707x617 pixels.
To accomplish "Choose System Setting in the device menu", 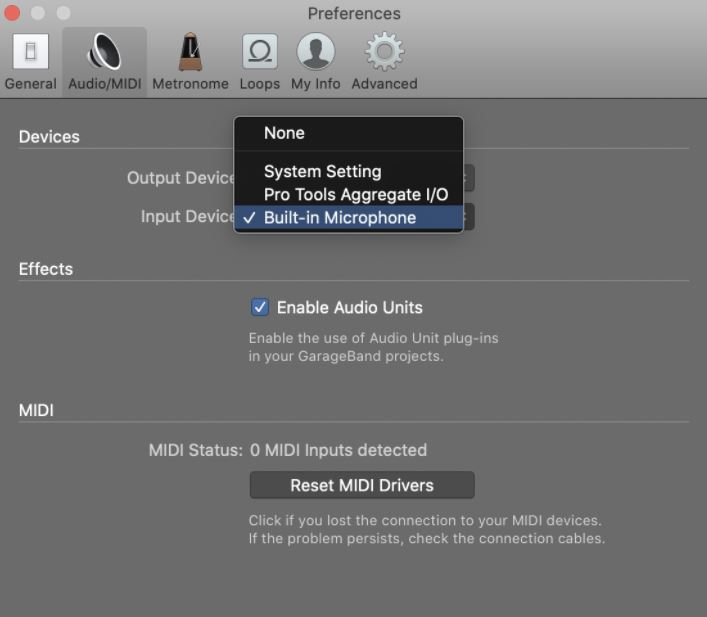I will (x=349, y=171).
